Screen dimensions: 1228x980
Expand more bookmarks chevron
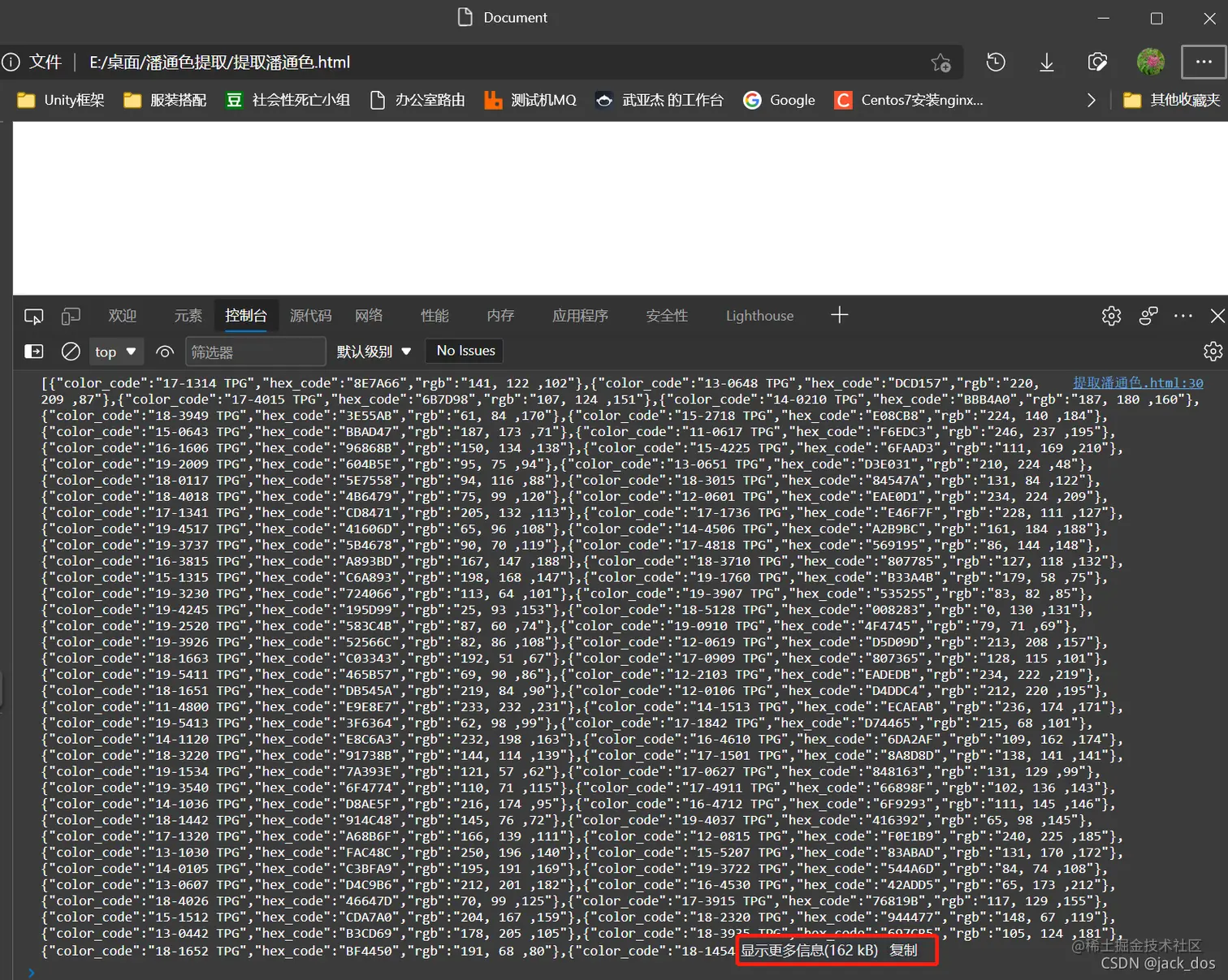coord(1091,100)
